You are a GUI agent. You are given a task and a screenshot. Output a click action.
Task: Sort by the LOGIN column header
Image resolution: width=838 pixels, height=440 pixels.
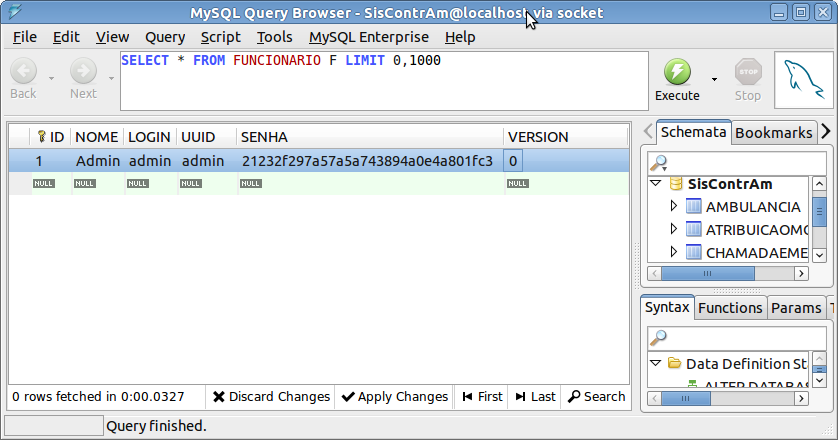[x=149, y=137]
